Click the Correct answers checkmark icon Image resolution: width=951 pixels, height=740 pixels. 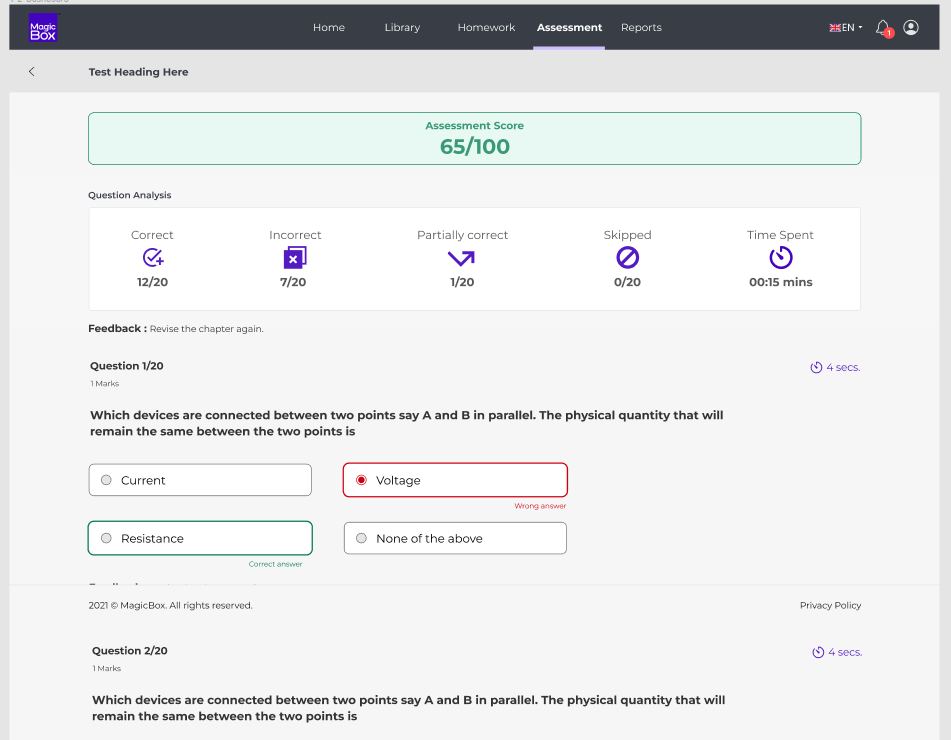152,257
